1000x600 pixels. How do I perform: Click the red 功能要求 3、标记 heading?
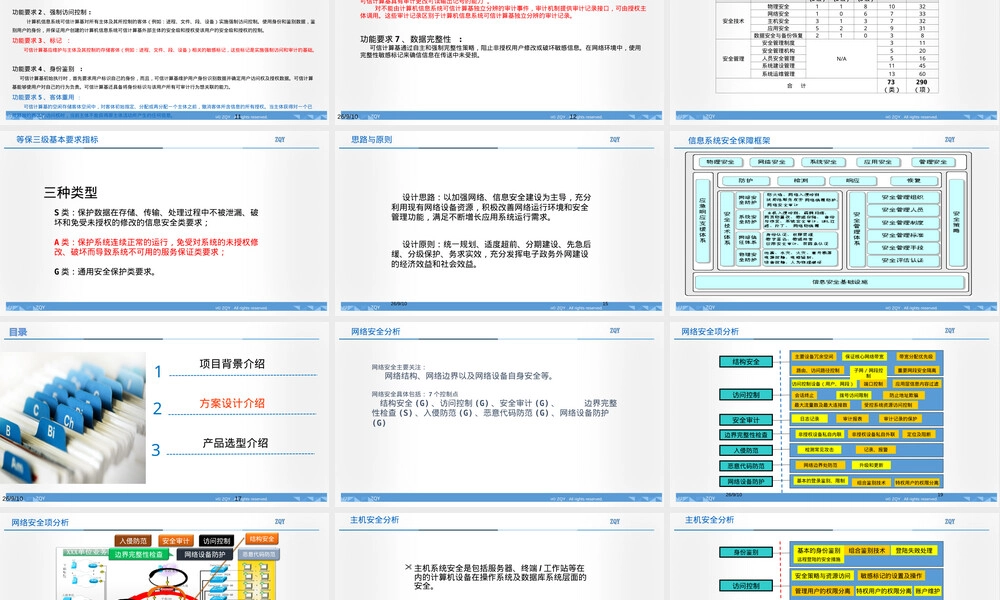coord(41,41)
